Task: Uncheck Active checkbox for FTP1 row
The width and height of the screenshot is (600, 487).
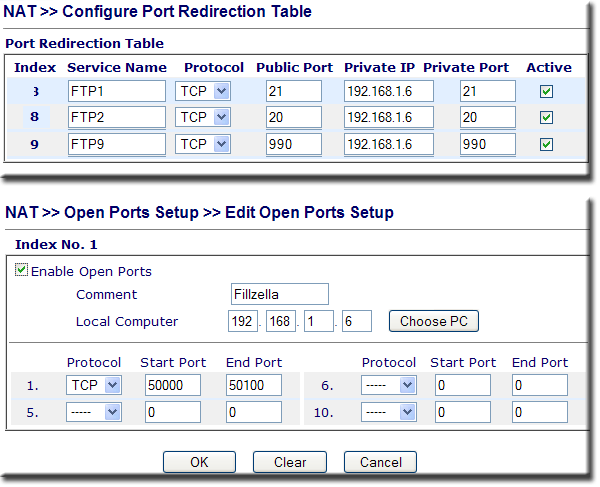Action: coord(546,91)
